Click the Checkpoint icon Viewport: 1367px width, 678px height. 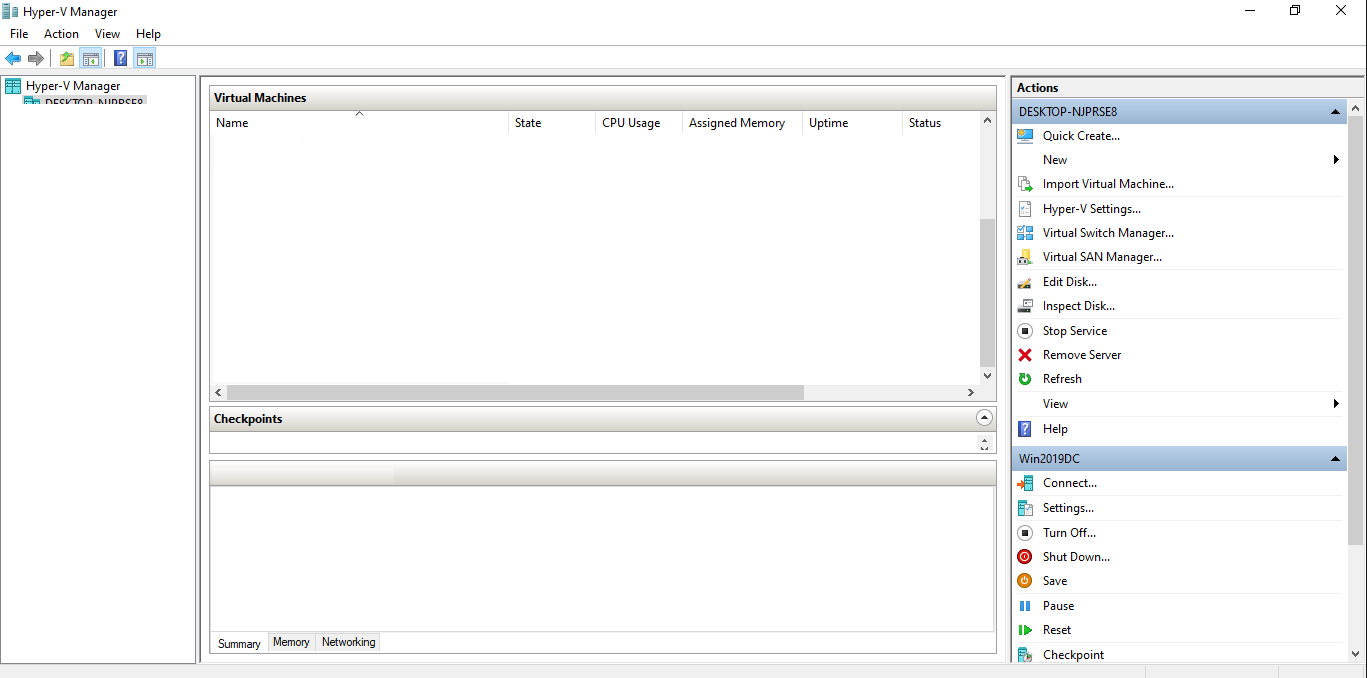point(1025,655)
